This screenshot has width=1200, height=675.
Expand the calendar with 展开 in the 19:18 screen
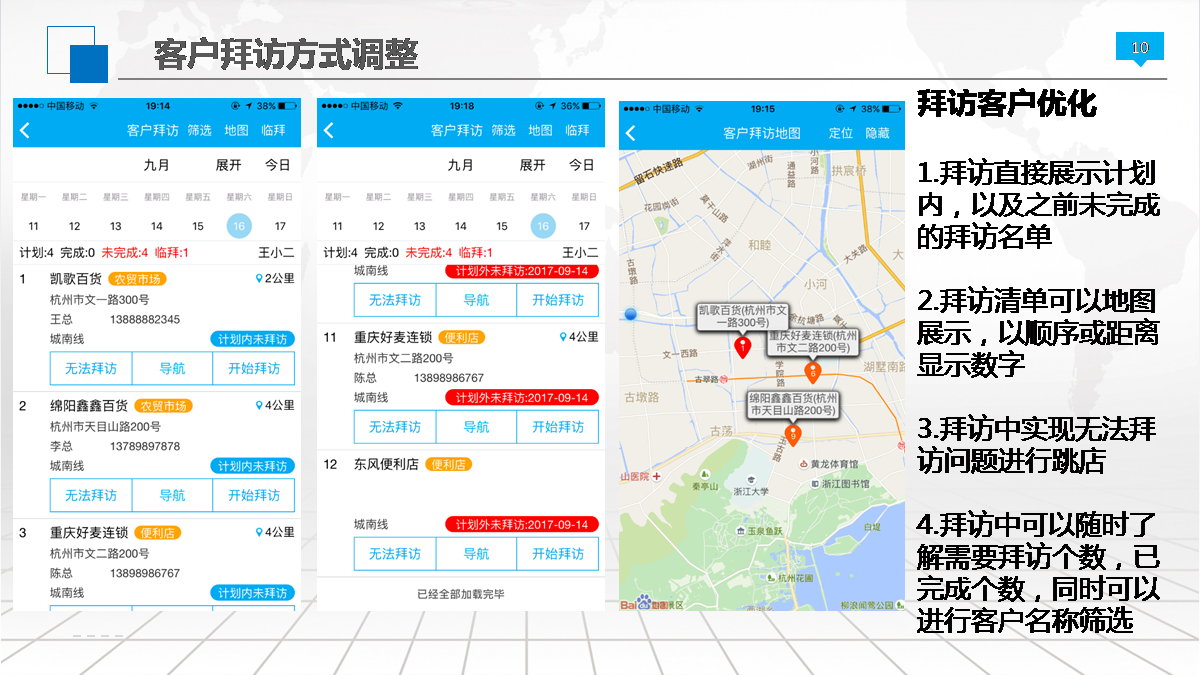[x=532, y=165]
